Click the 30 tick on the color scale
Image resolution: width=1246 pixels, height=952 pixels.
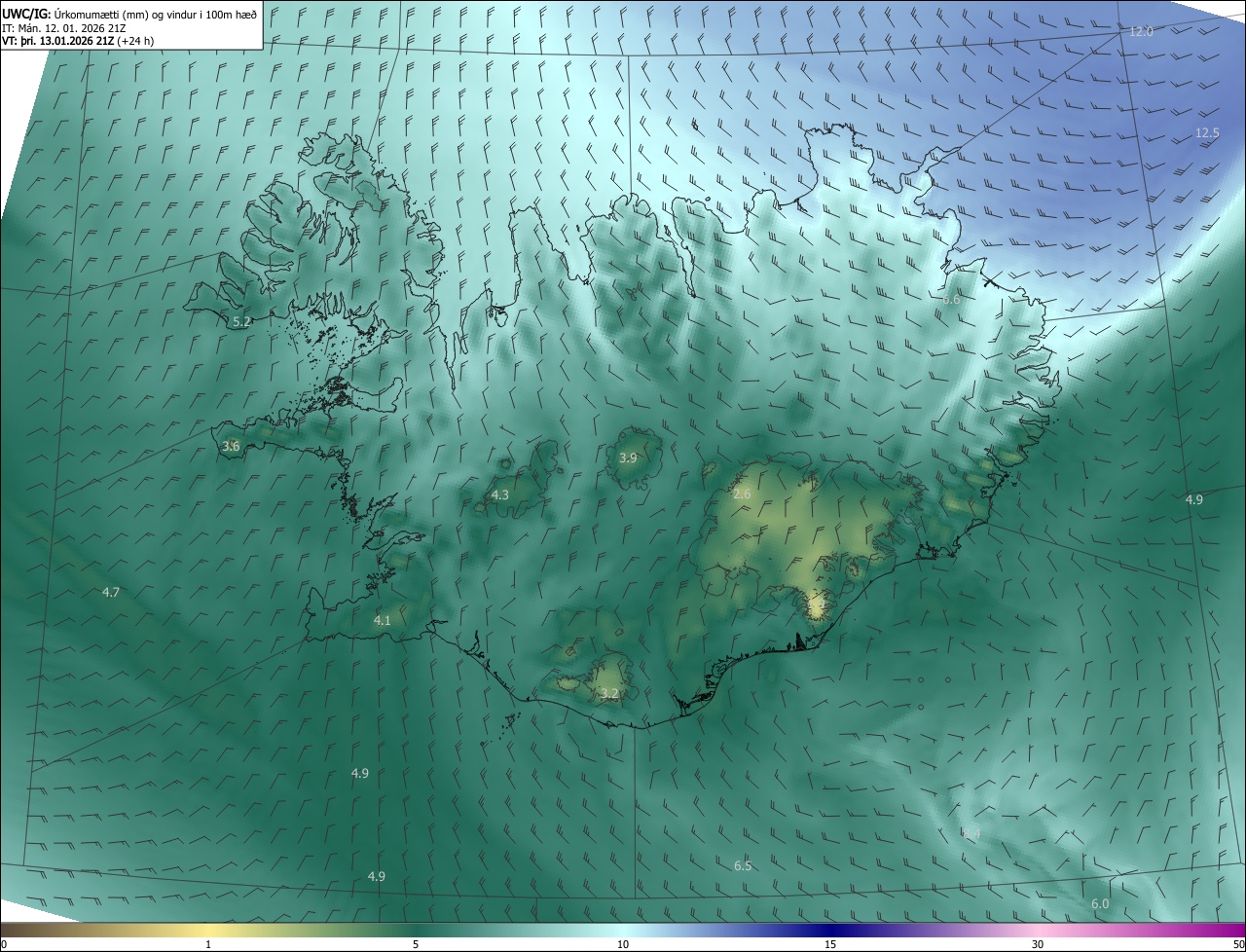pyautogui.click(x=1038, y=944)
